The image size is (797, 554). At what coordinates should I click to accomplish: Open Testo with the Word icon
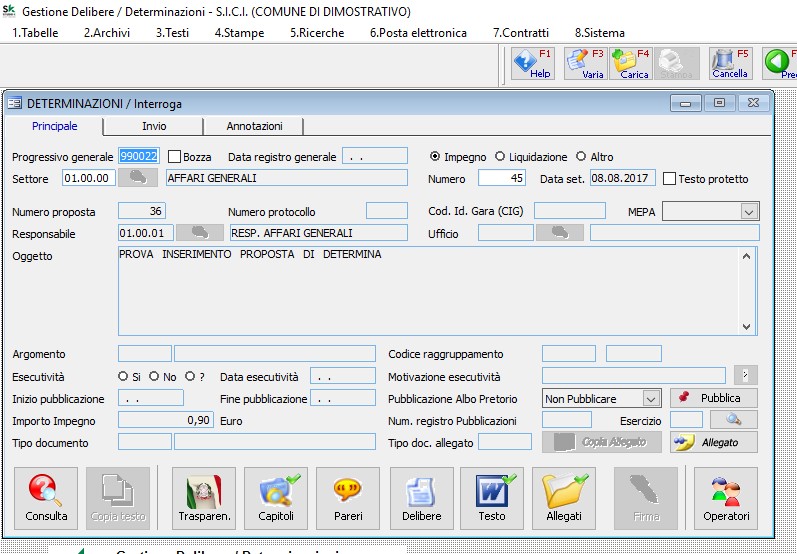coord(492,499)
